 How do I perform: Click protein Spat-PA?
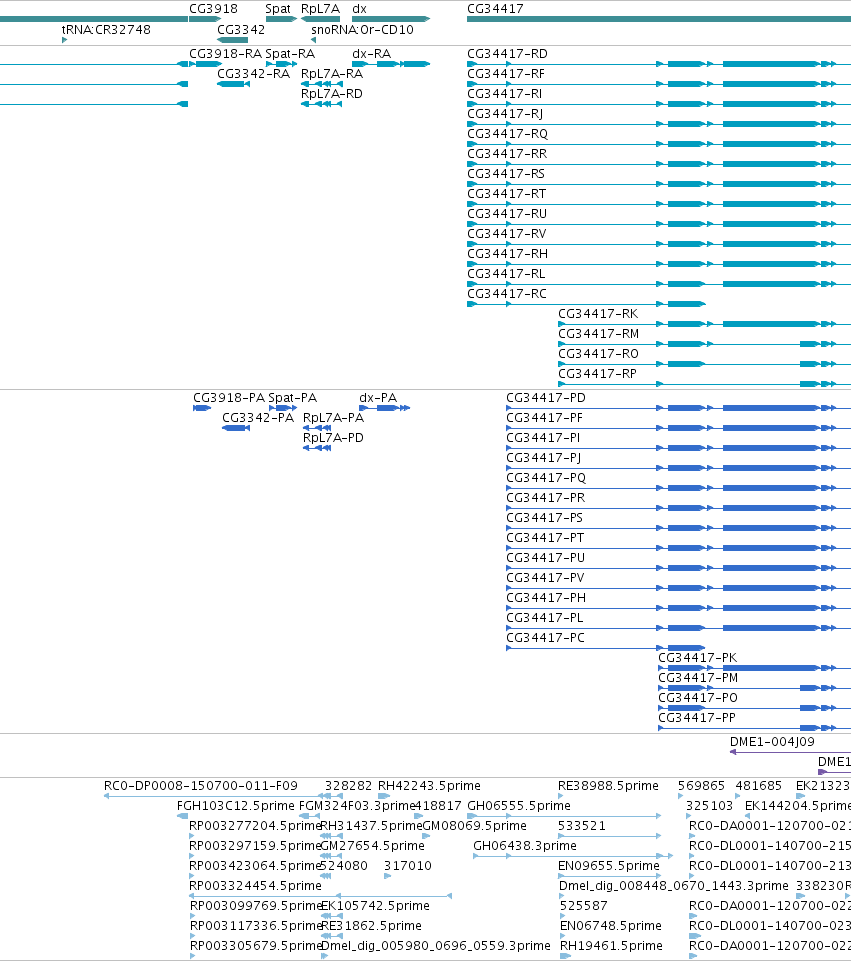pos(292,398)
